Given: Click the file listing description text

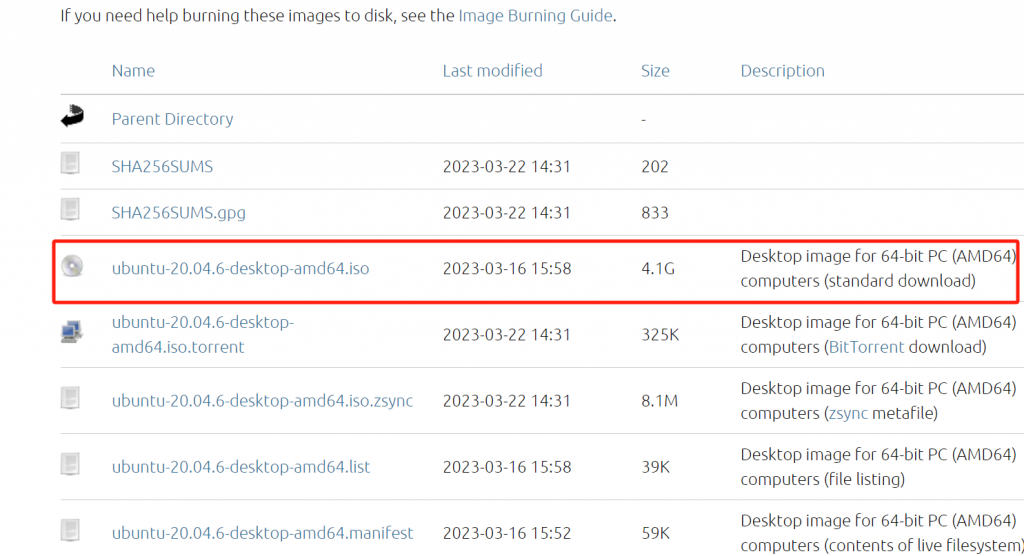Looking at the screenshot, I should tap(878, 466).
